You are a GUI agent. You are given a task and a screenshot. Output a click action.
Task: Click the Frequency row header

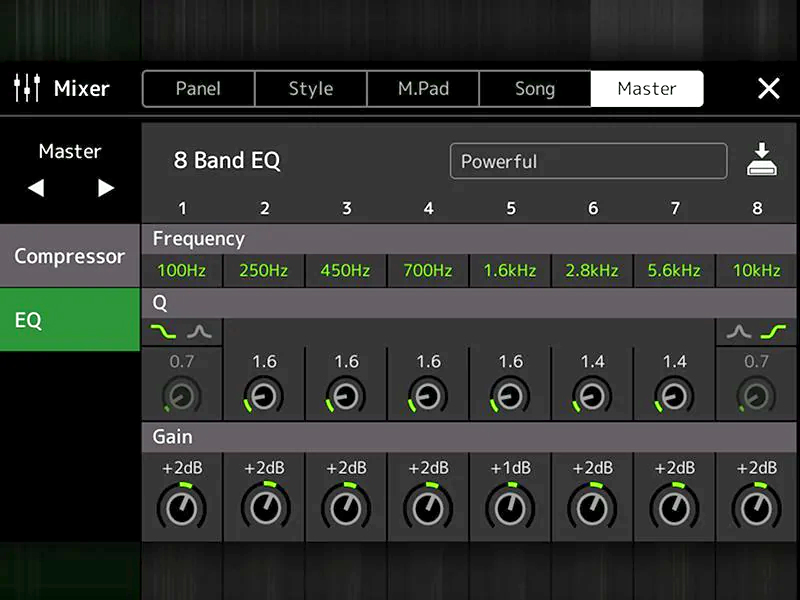(x=469, y=239)
